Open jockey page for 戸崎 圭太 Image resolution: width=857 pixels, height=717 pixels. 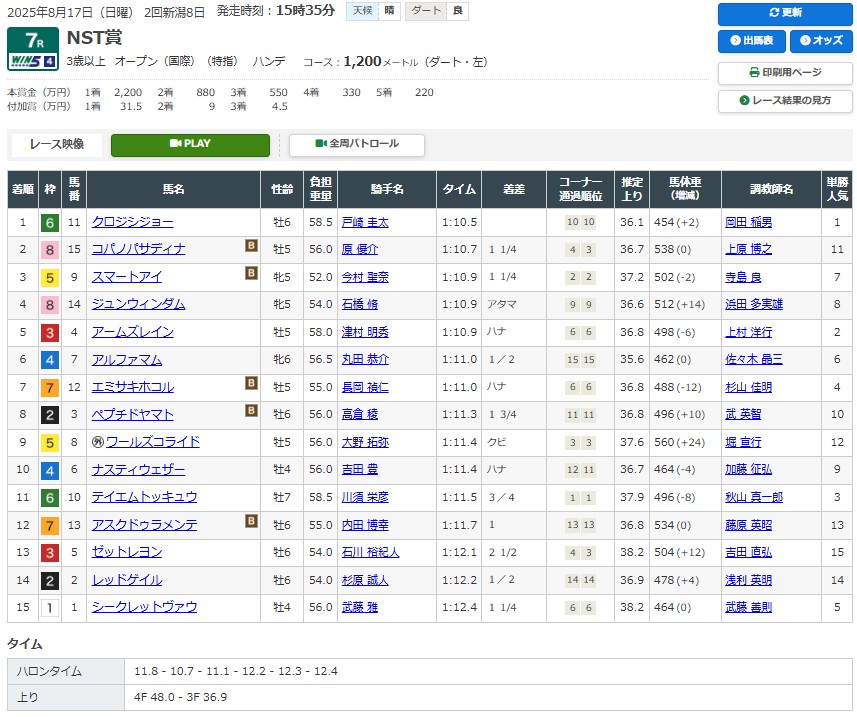(x=365, y=222)
